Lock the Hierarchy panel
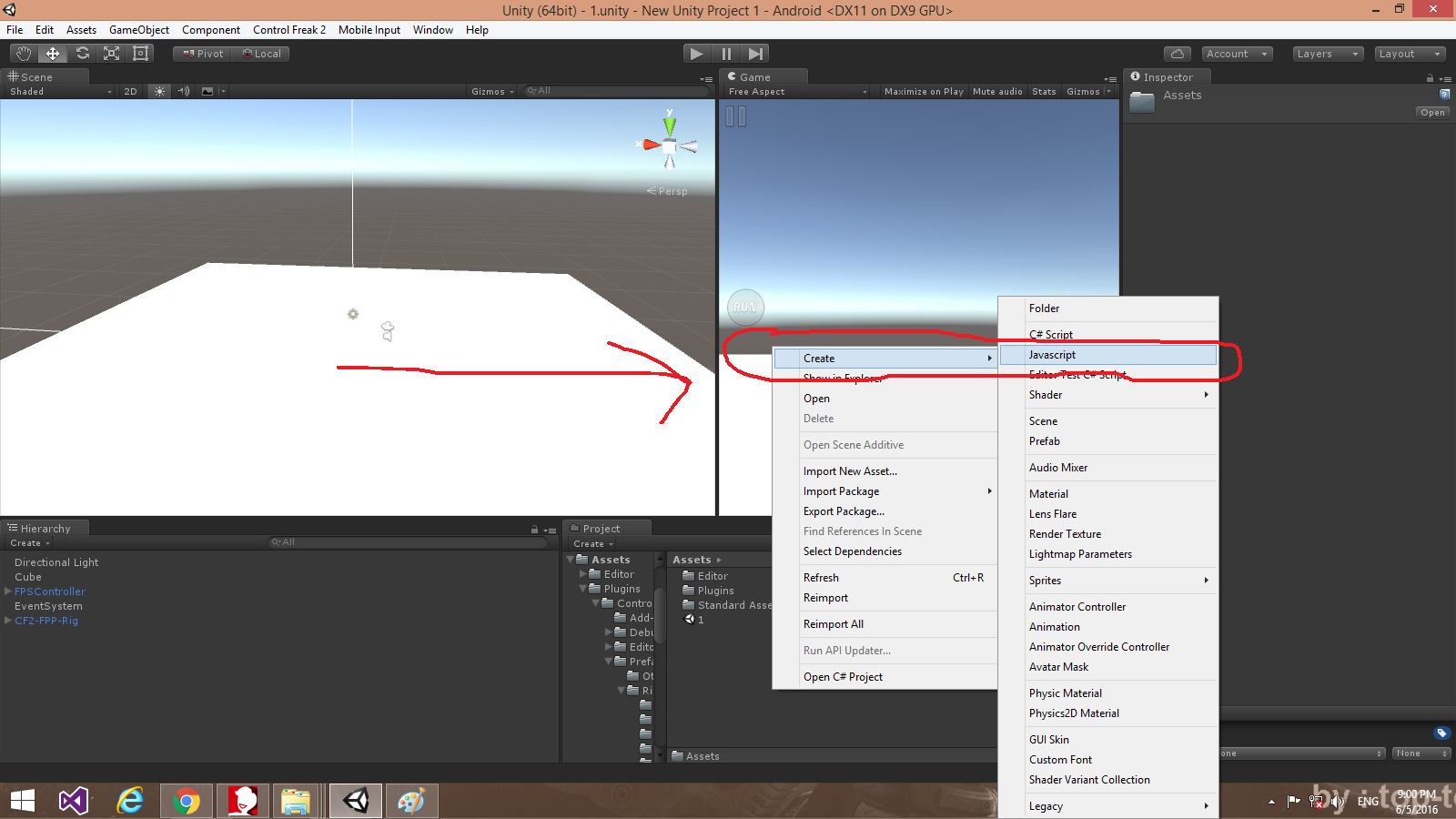This screenshot has height=819, width=1456. point(534,530)
